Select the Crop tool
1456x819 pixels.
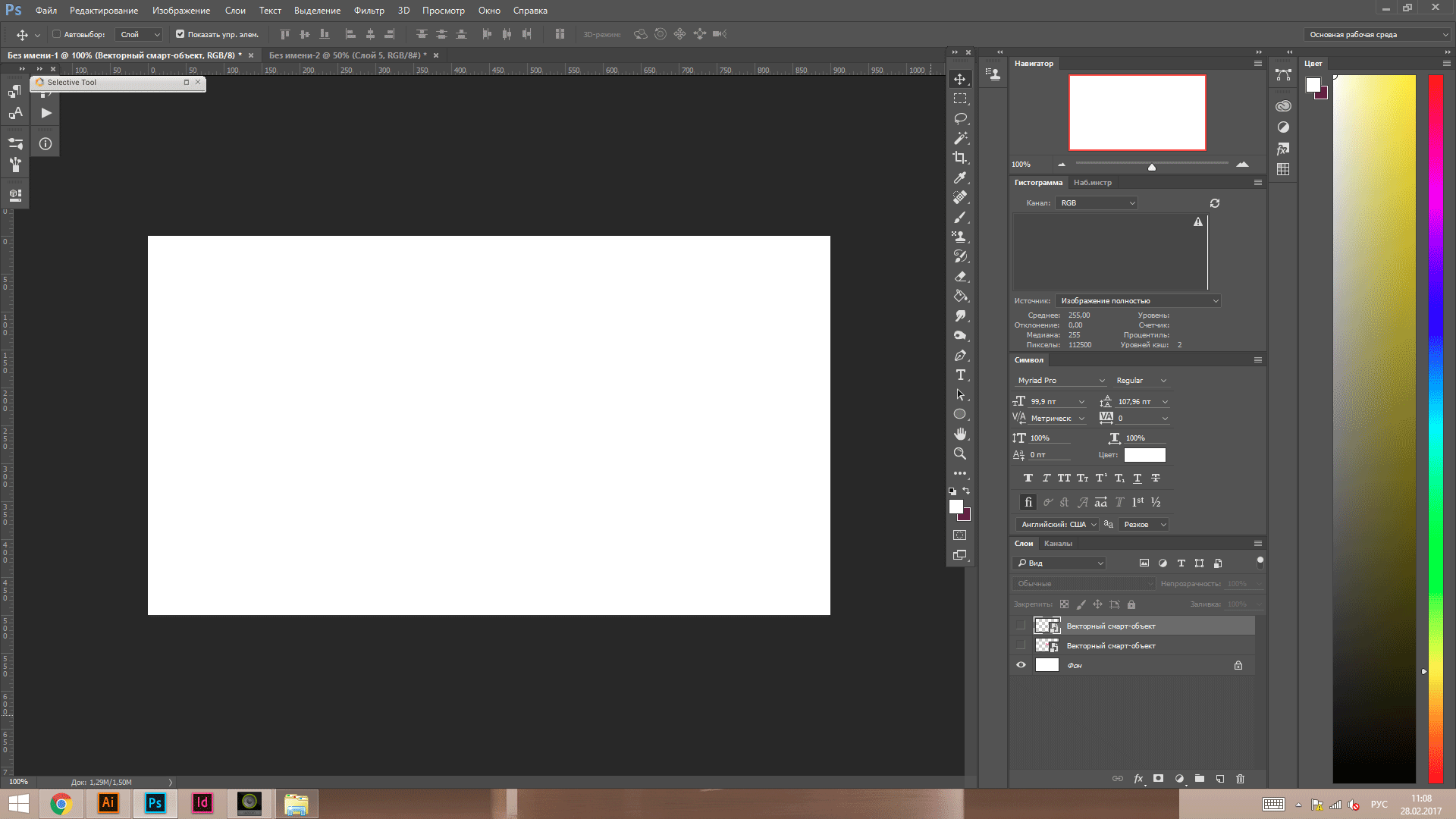(960, 158)
